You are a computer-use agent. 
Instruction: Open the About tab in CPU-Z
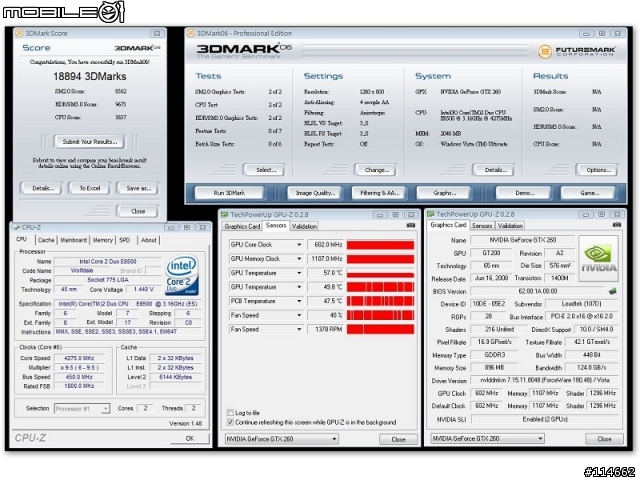pyautogui.click(x=149, y=240)
